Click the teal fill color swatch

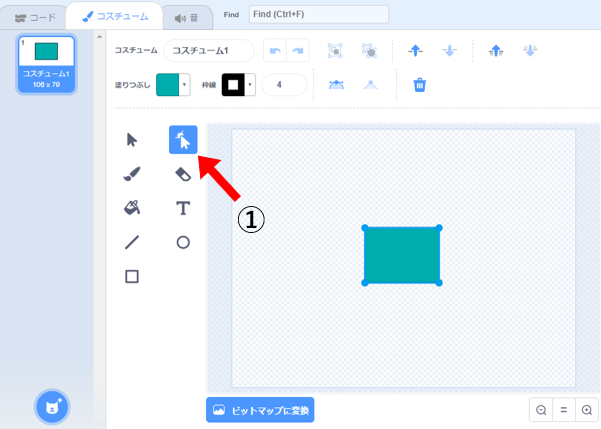click(x=167, y=85)
